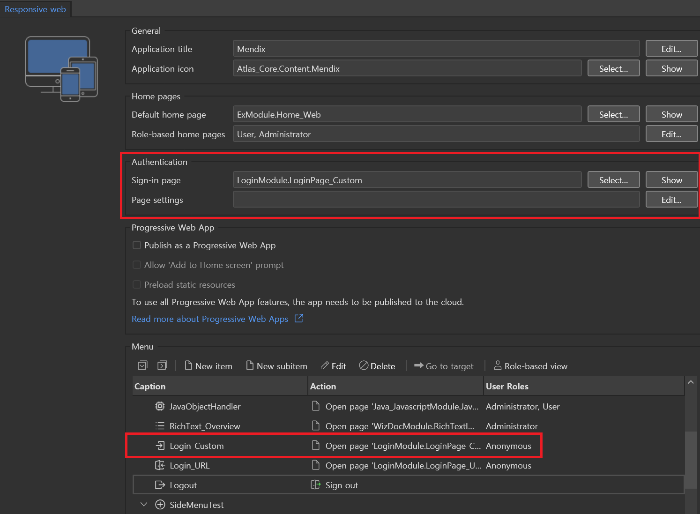
Task: Click the RichText_Overview list icon
Action: tap(160, 426)
